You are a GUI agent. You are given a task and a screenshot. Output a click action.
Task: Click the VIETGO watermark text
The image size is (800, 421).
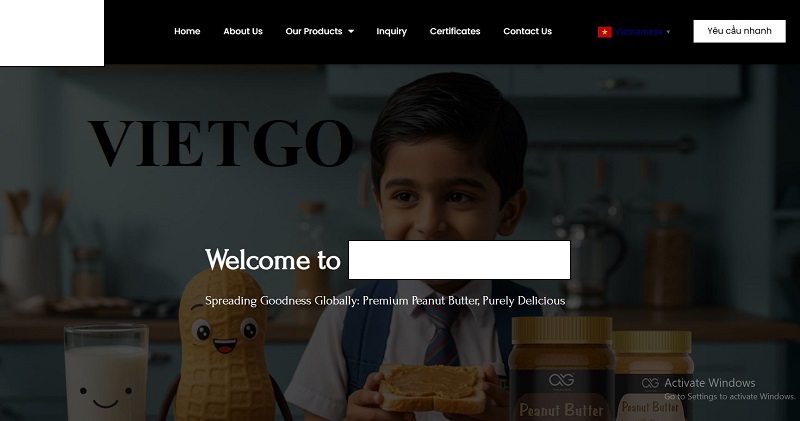220,143
